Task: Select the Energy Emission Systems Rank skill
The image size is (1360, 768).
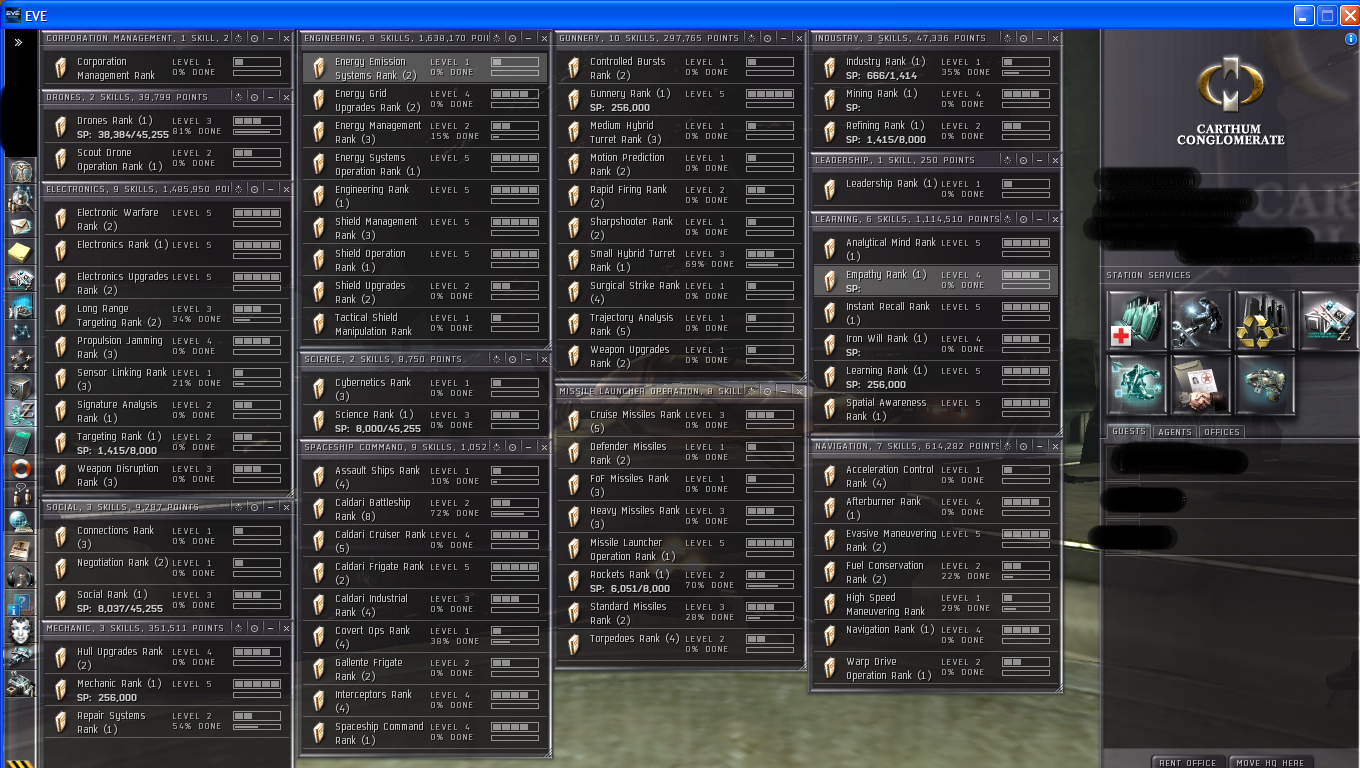Action: pyautogui.click(x=426, y=68)
